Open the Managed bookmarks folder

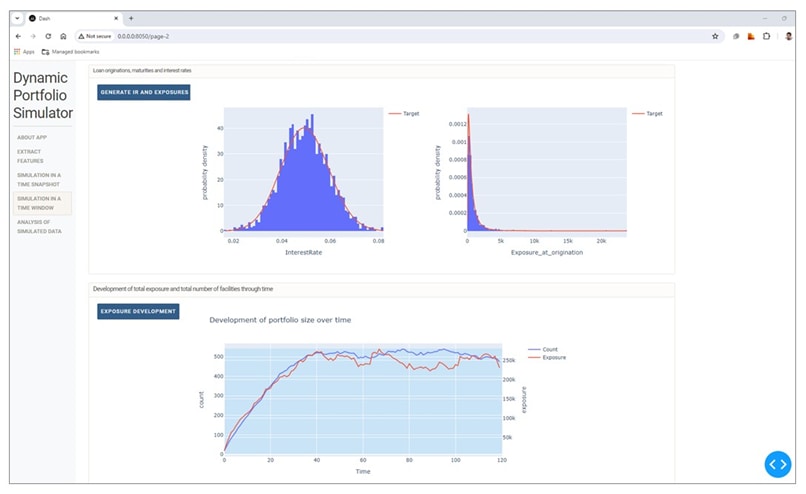[70, 51]
